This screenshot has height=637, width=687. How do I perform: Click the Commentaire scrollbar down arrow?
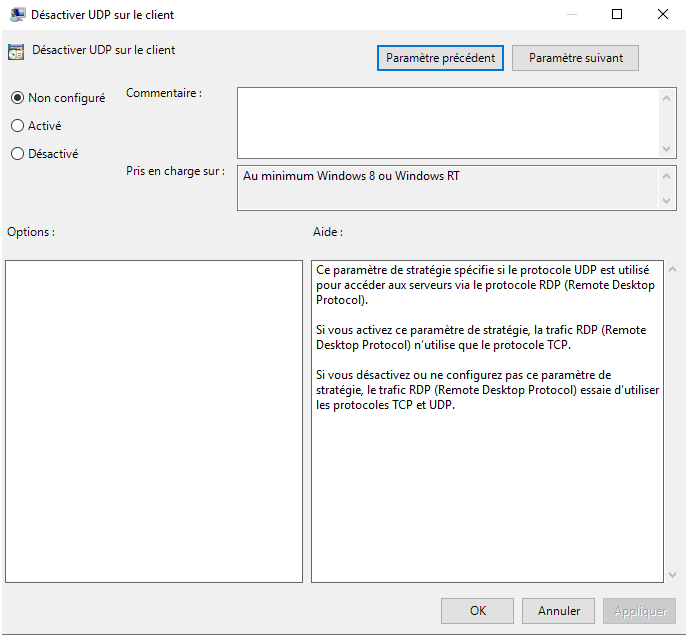(666, 149)
